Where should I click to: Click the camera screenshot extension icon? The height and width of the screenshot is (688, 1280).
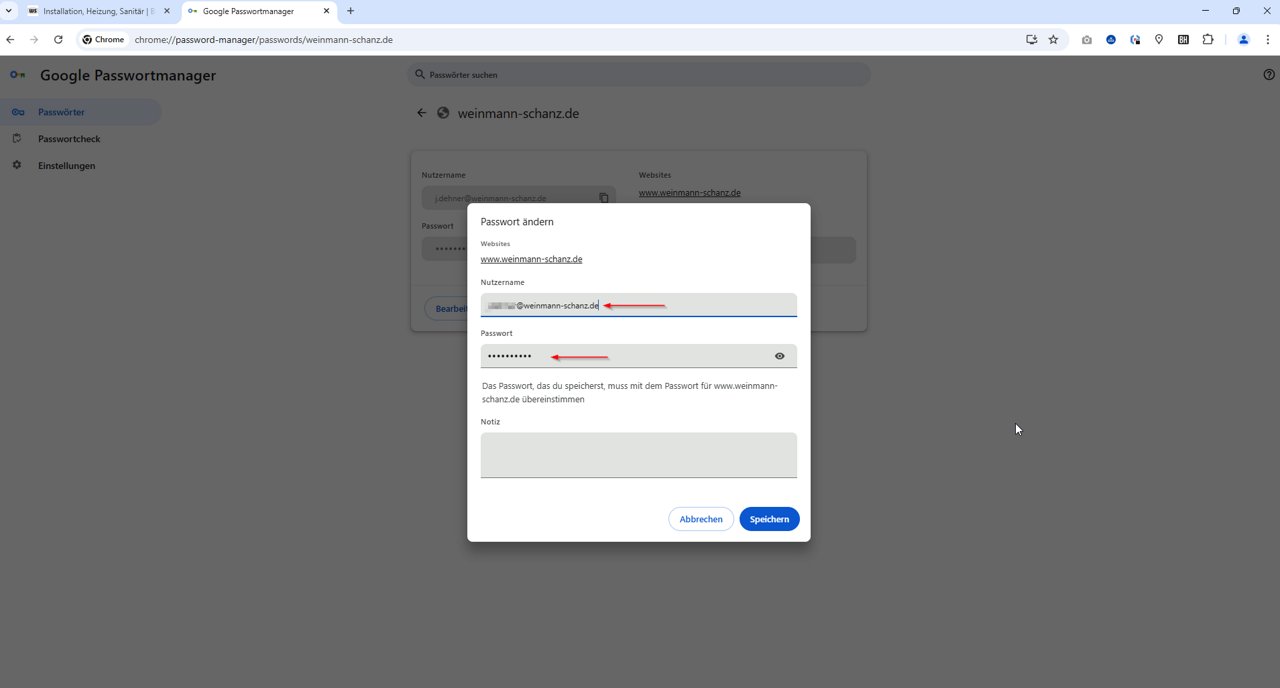(x=1087, y=40)
